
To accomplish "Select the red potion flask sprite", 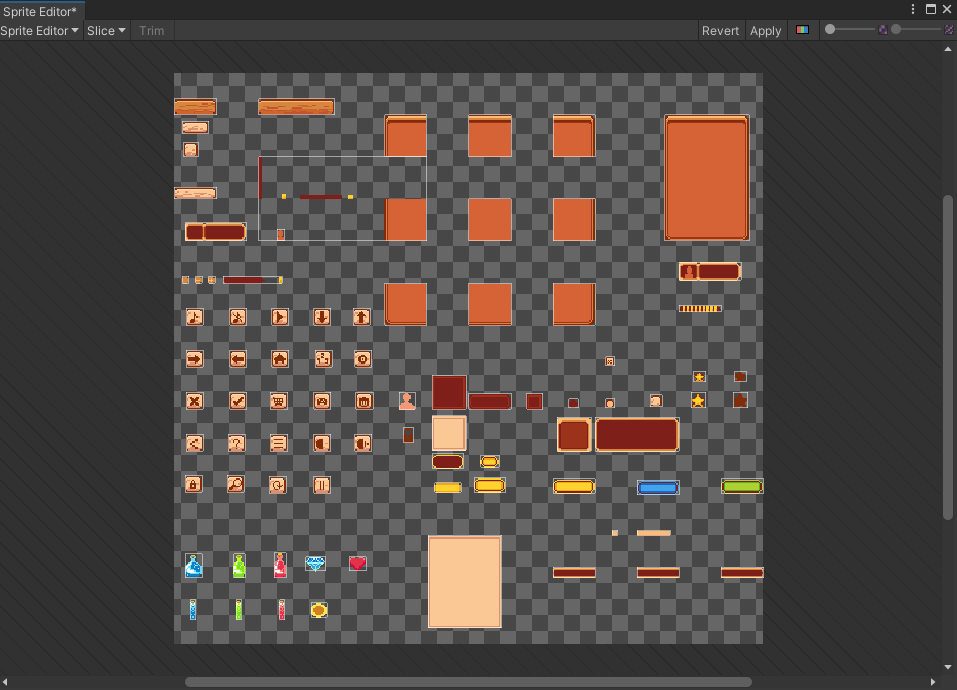I will [x=280, y=566].
